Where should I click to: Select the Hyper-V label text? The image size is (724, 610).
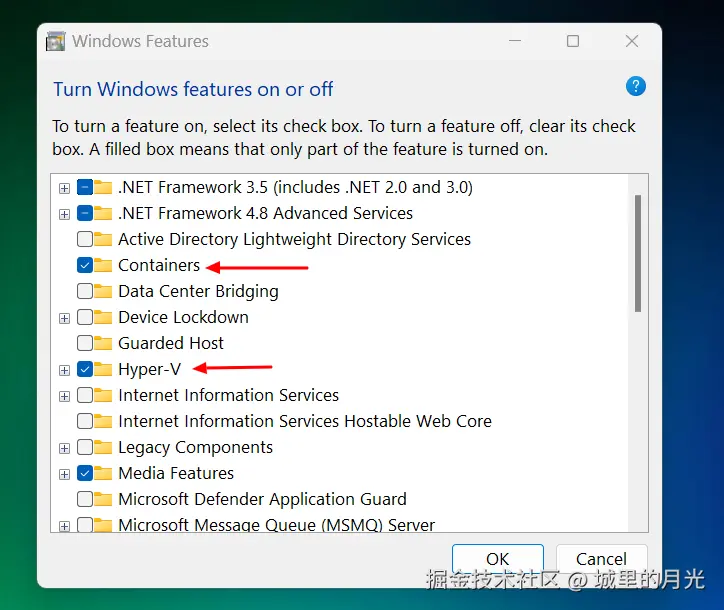point(150,369)
